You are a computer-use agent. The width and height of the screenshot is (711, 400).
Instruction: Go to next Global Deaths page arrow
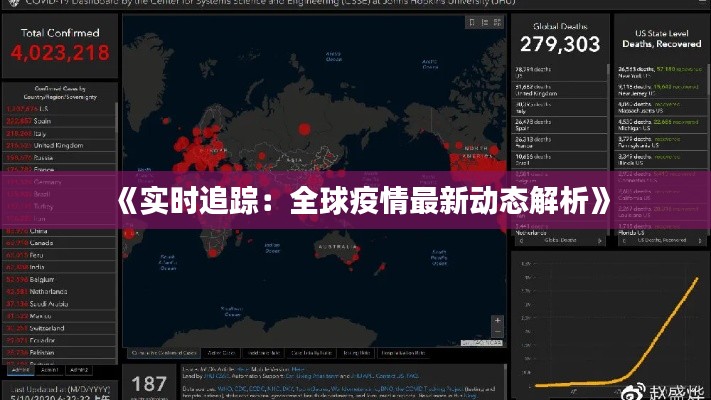[599, 241]
